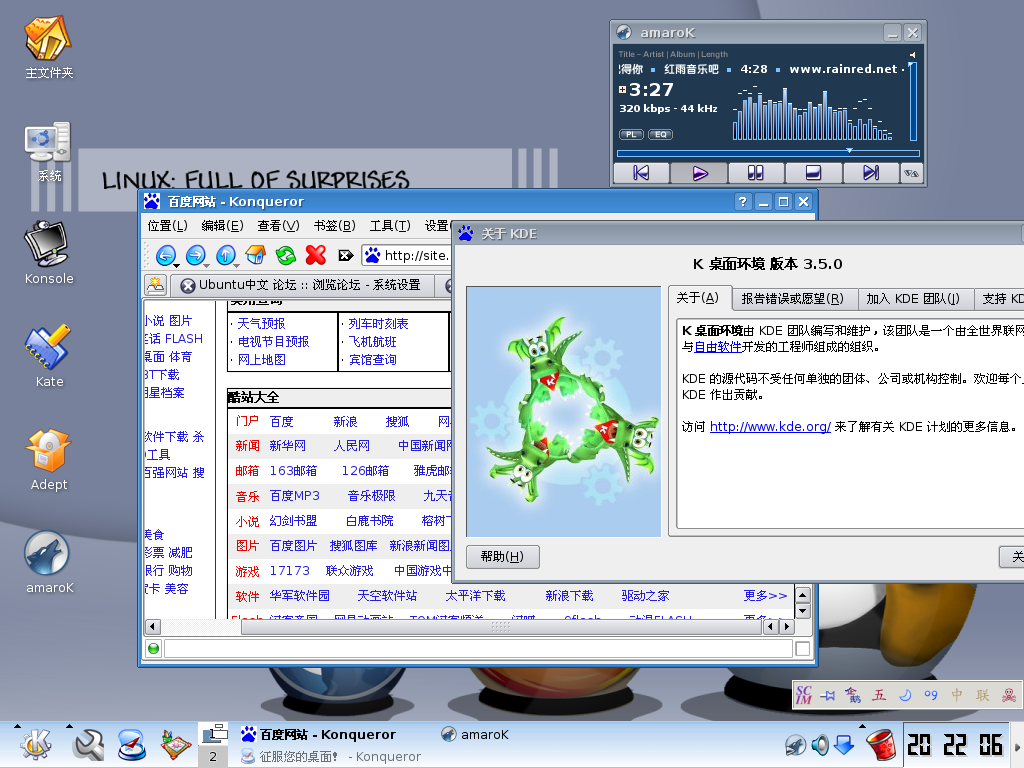
Task: Launch Kate editor from the desktop
Action: coord(47,347)
